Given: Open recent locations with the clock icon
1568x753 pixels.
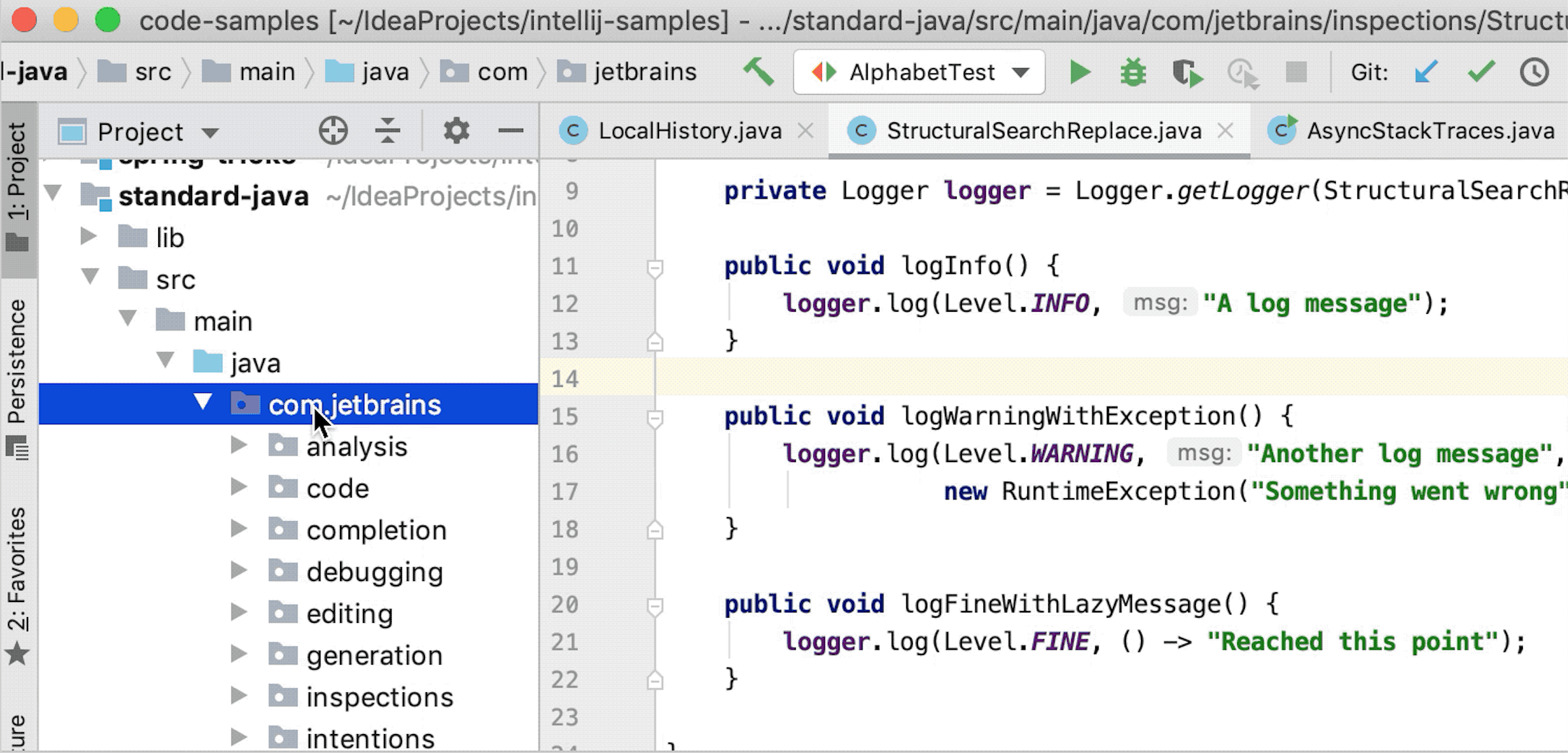Looking at the screenshot, I should [1536, 73].
